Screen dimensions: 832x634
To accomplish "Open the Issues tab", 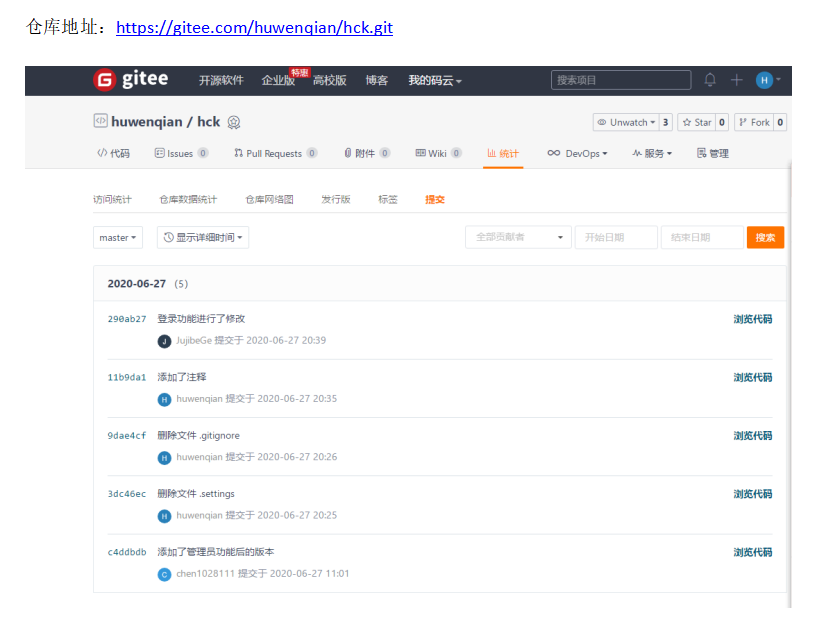I will pos(181,153).
